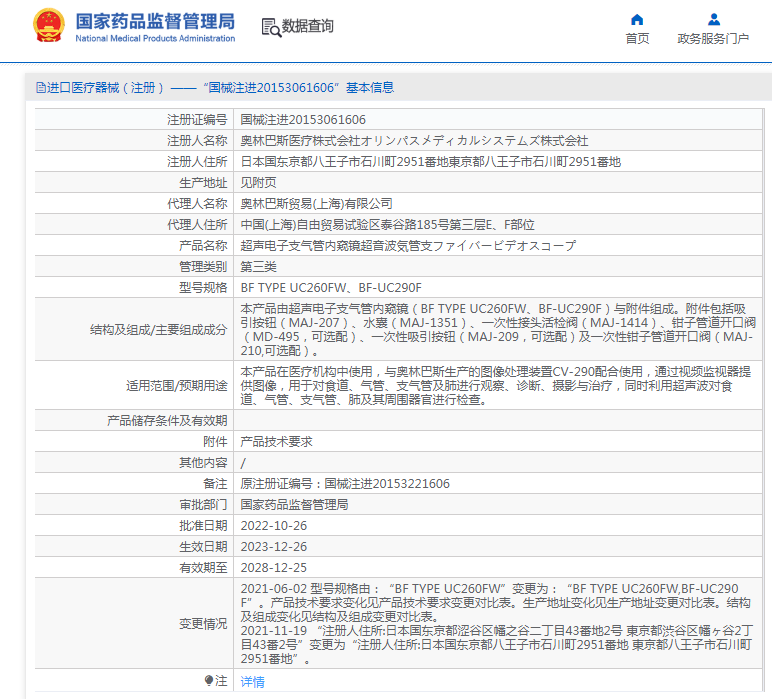Click the 管理类别 label
The image size is (772, 699).
tap(203, 266)
